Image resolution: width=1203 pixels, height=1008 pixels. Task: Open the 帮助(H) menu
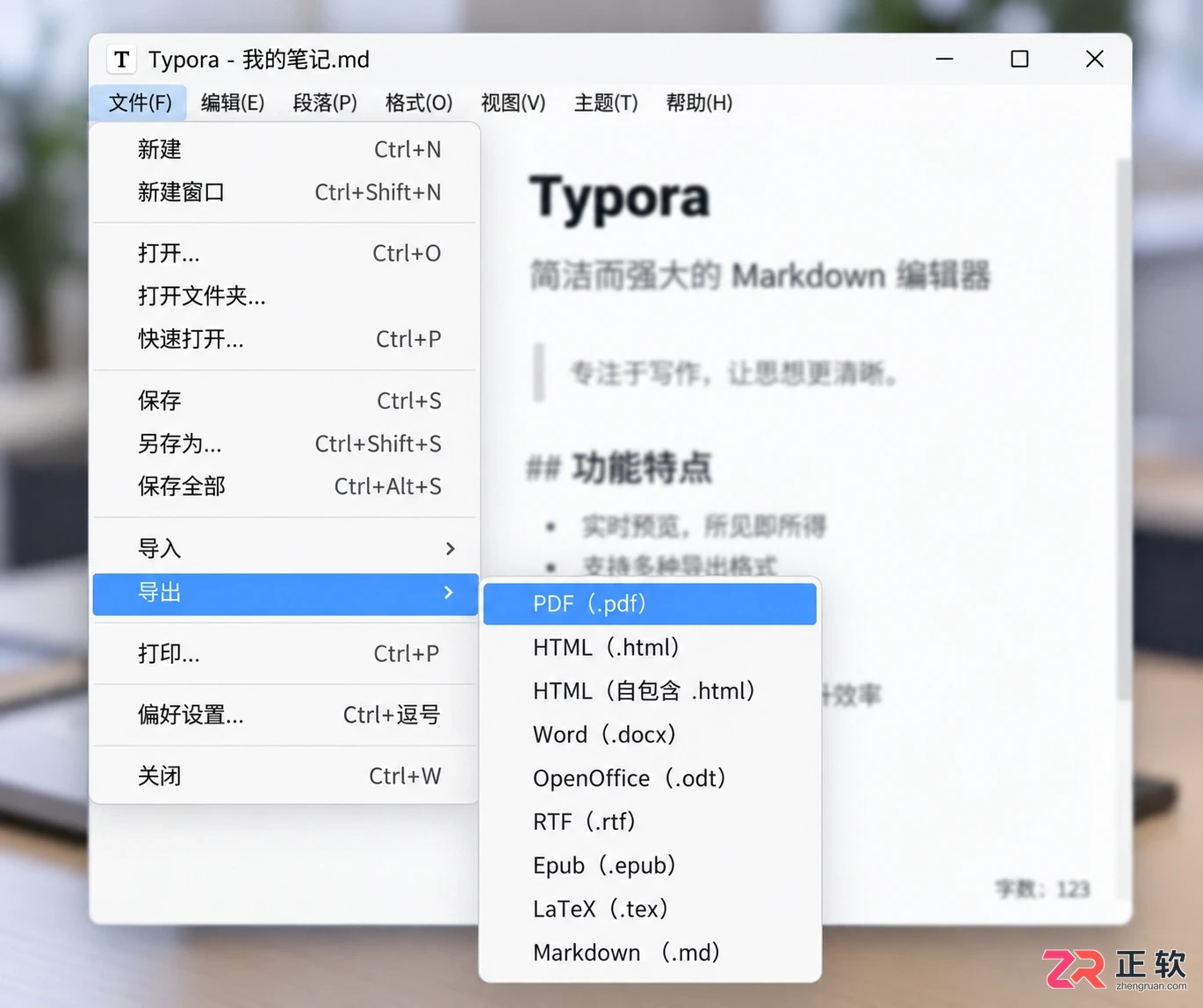pyautogui.click(x=699, y=103)
